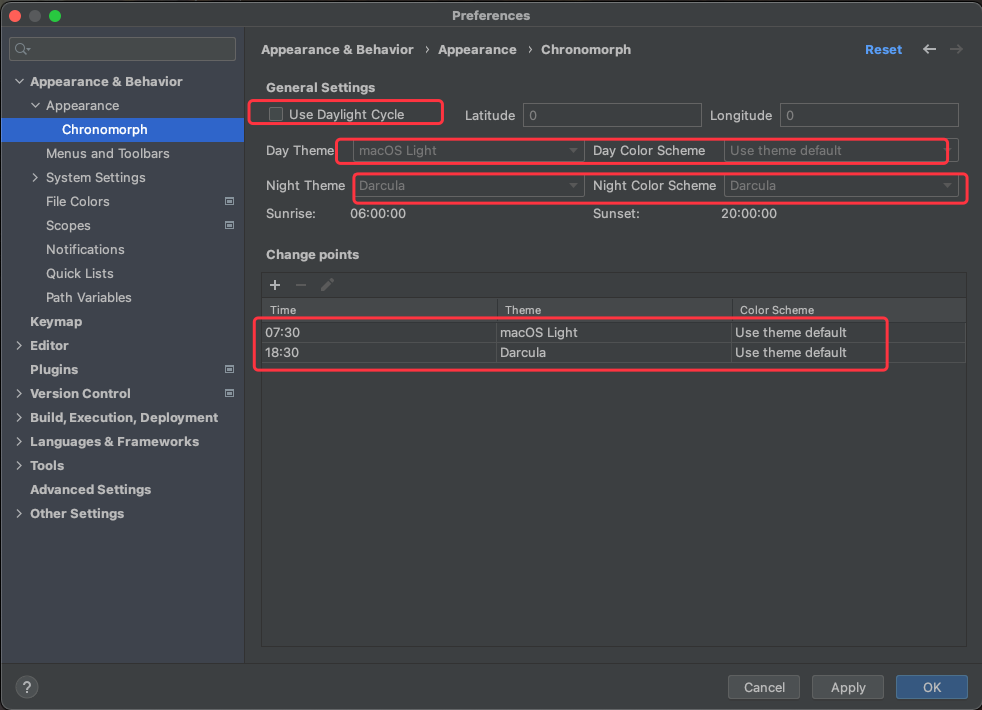The image size is (982, 710).
Task: Click Use theme default cell in 18:30 row
Action: (849, 352)
